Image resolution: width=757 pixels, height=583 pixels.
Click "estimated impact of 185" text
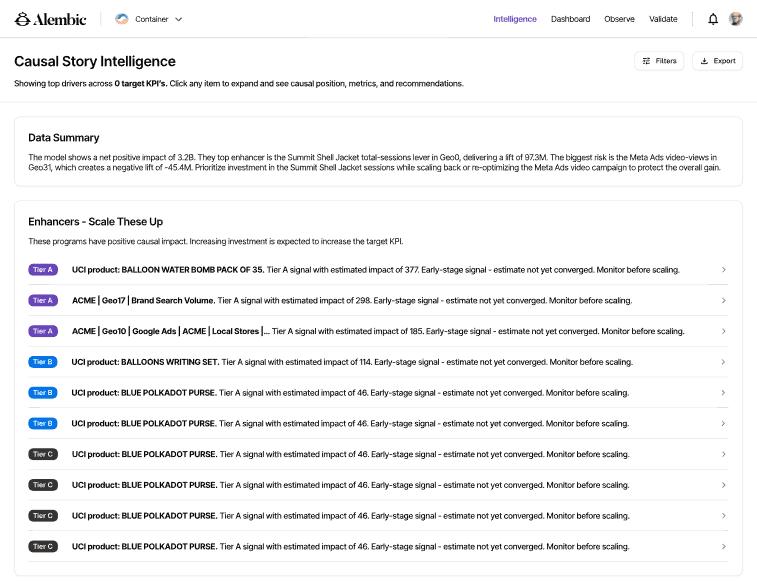tap(379, 331)
